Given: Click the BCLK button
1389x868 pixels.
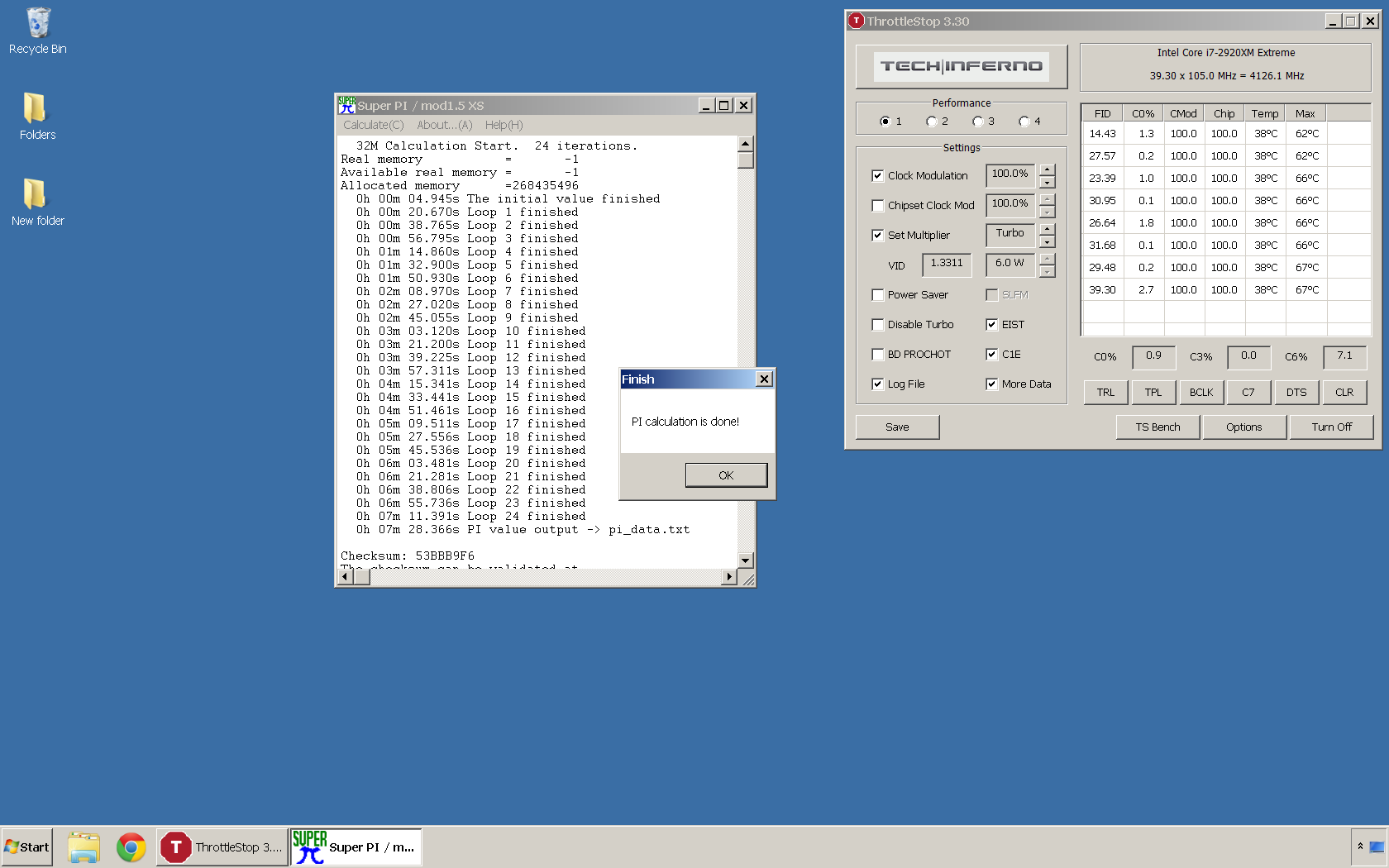Looking at the screenshot, I should click(x=1201, y=392).
